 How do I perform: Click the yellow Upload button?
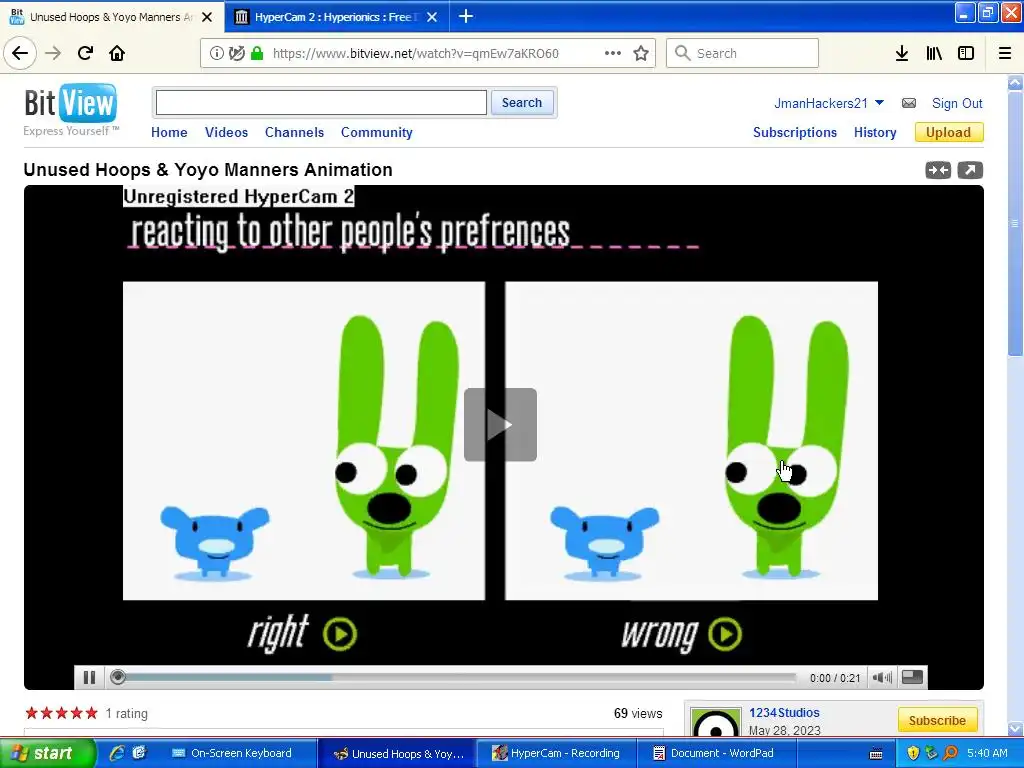(949, 133)
